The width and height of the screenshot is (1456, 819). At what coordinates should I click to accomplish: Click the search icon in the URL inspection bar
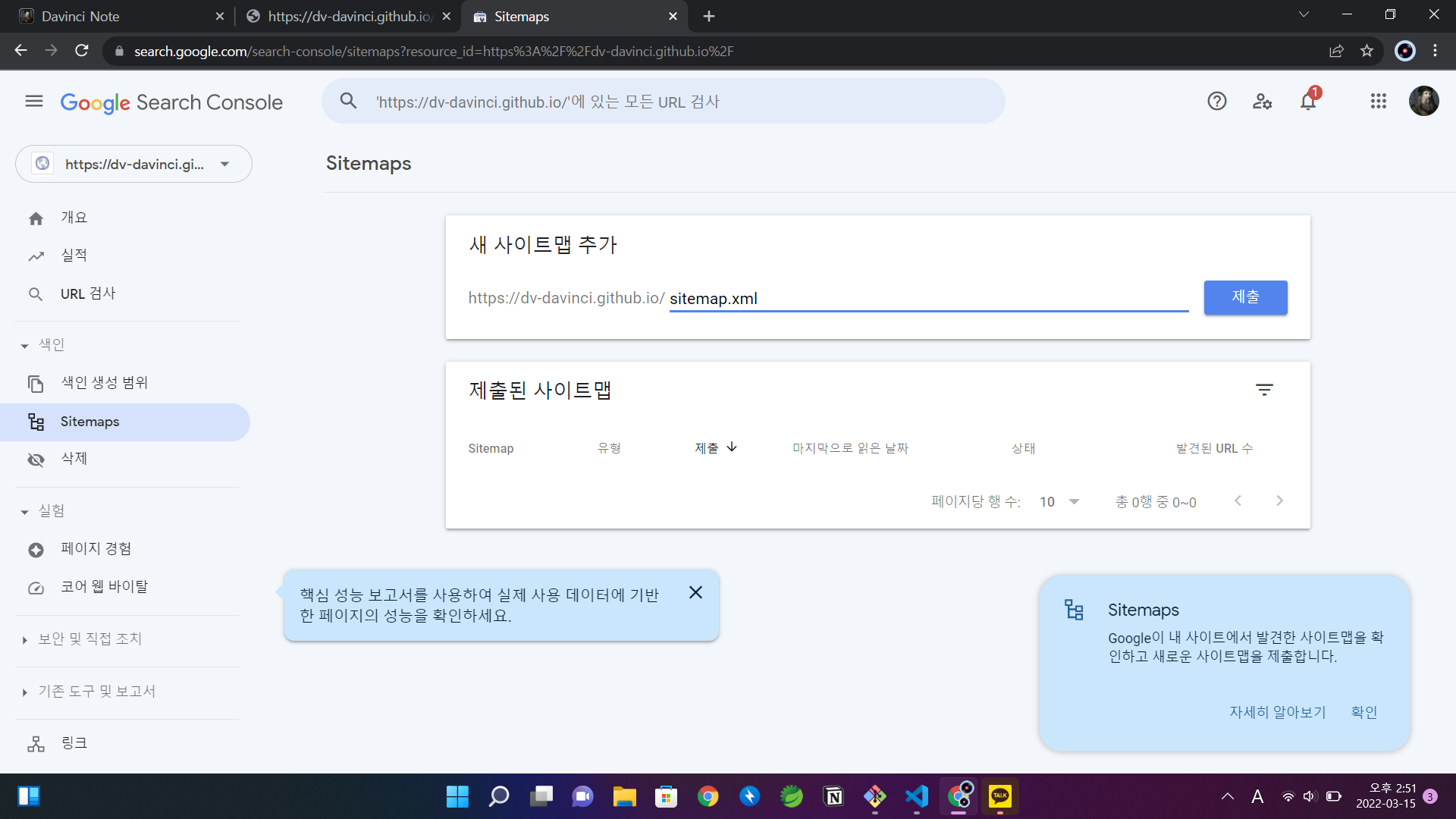coord(348,101)
